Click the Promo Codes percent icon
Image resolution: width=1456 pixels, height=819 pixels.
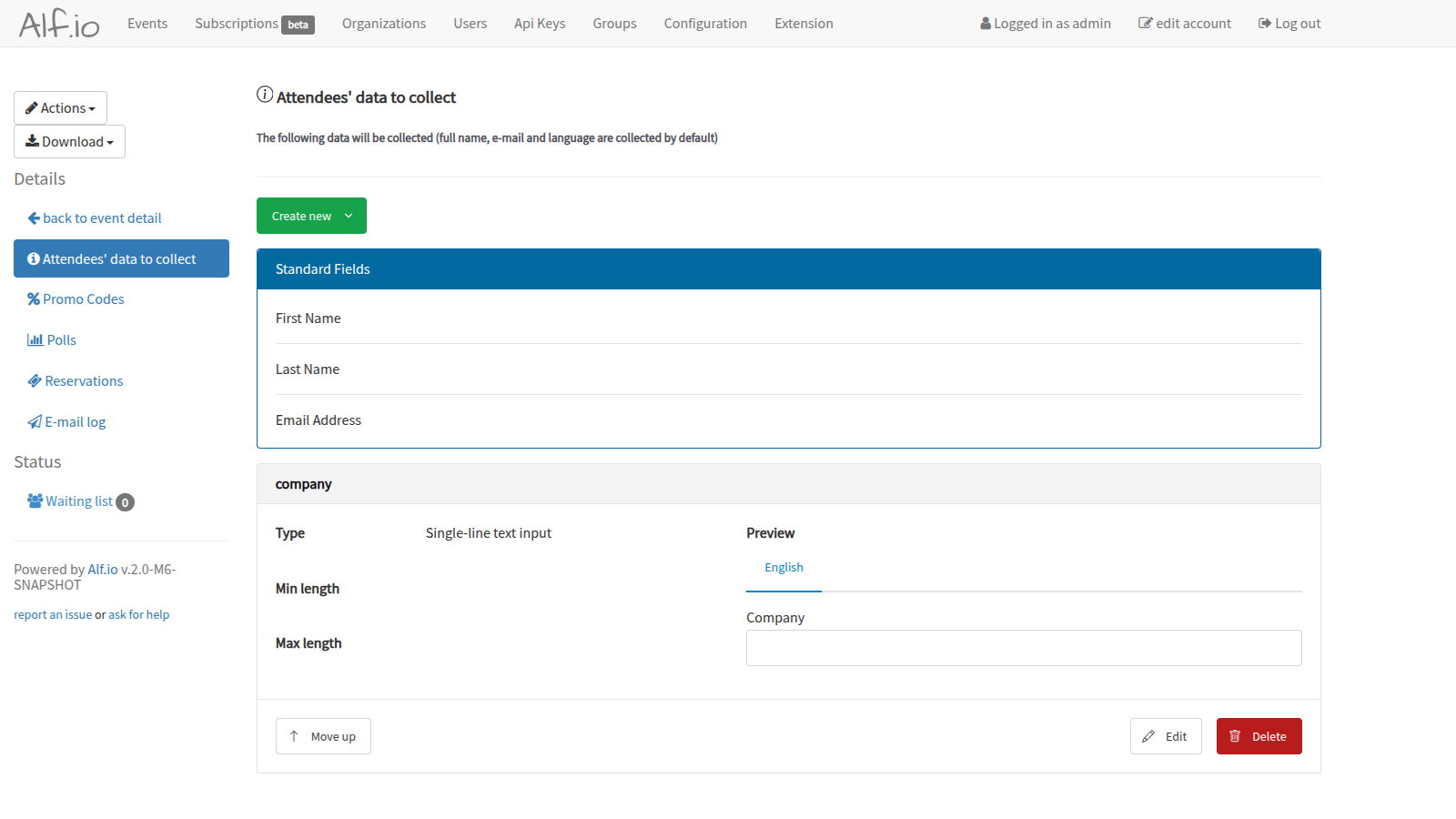34,299
